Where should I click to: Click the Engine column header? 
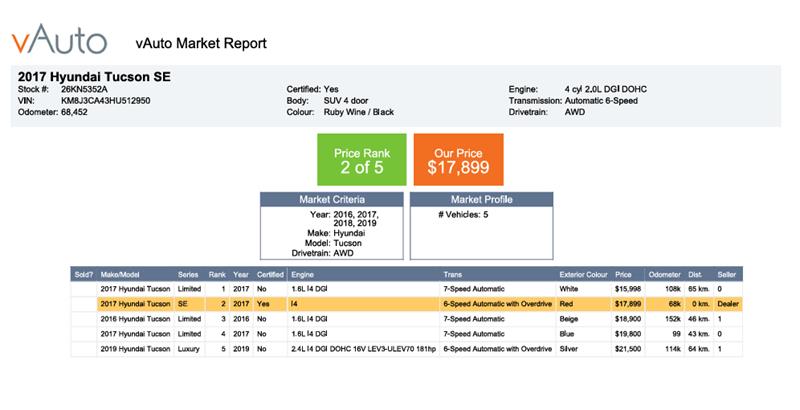303,274
